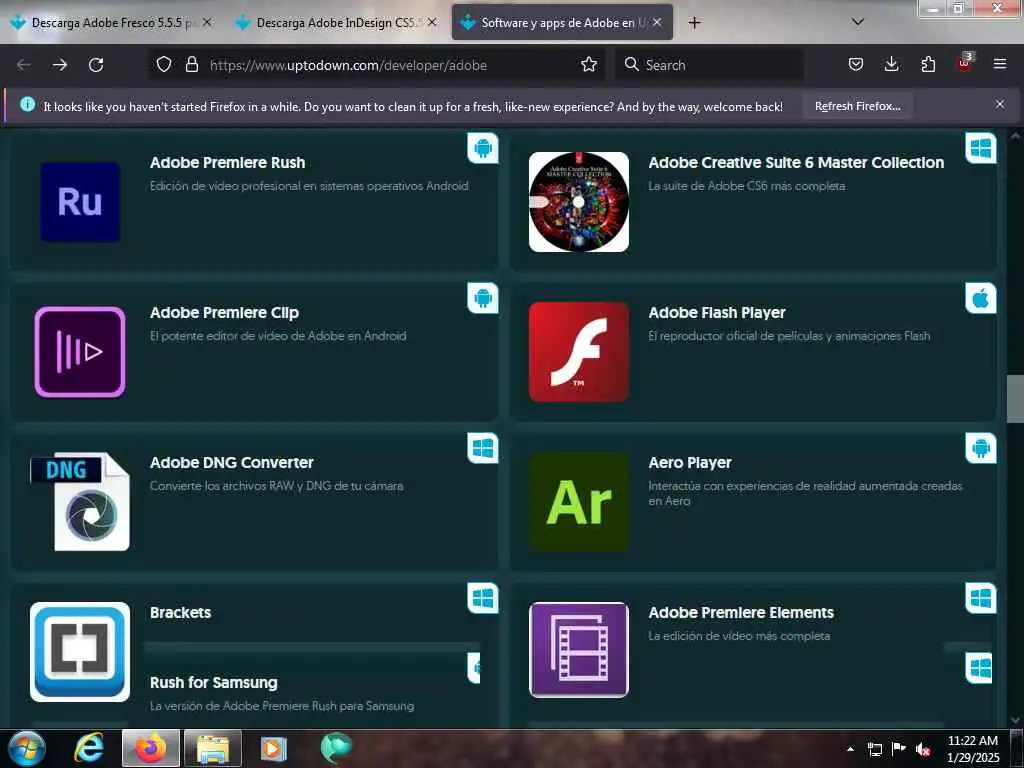The height and width of the screenshot is (768, 1024).
Task: Close the Software y apps de Adobe tab
Action: pyautogui.click(x=657, y=22)
